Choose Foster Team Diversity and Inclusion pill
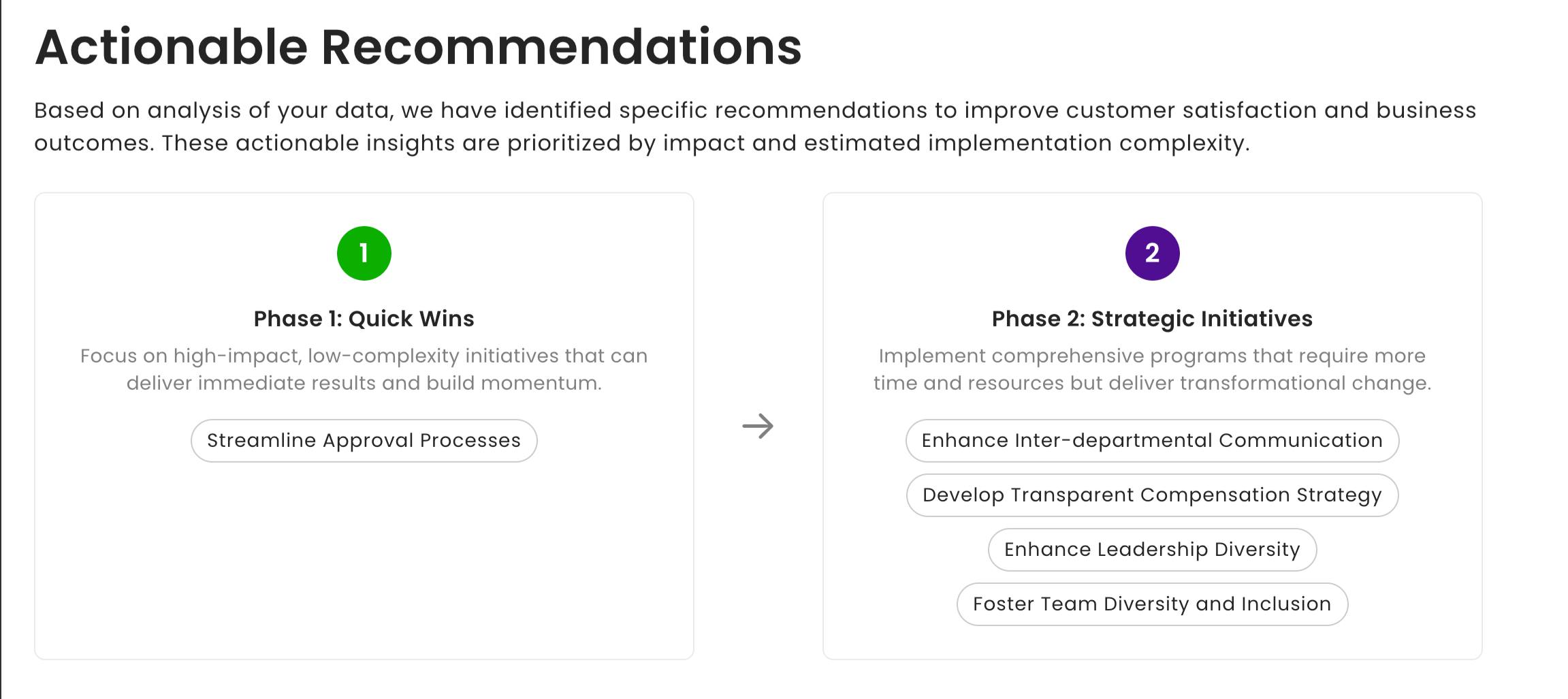This screenshot has height=699, width=1568. click(x=1152, y=604)
